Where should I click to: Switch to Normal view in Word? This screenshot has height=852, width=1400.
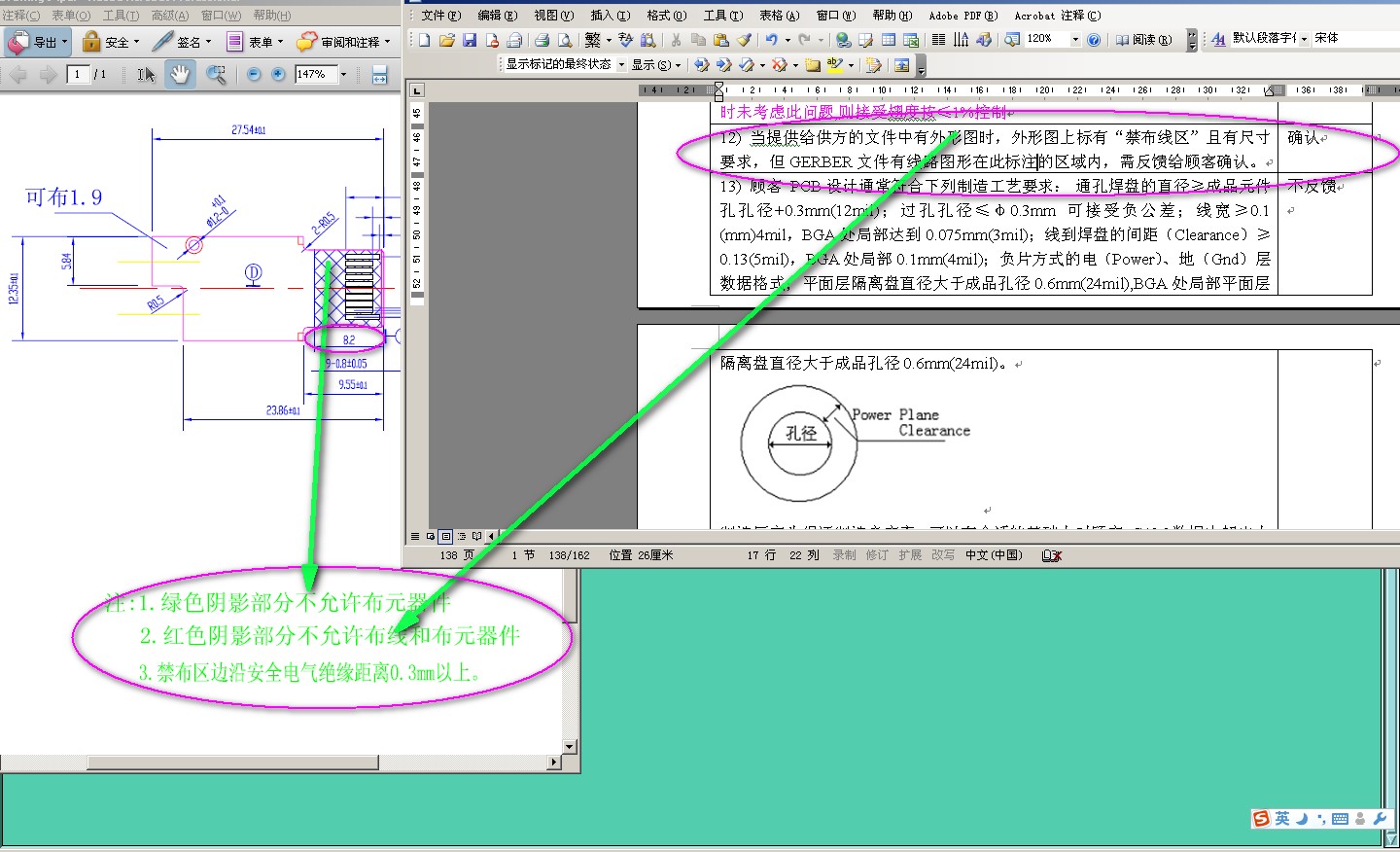[415, 536]
